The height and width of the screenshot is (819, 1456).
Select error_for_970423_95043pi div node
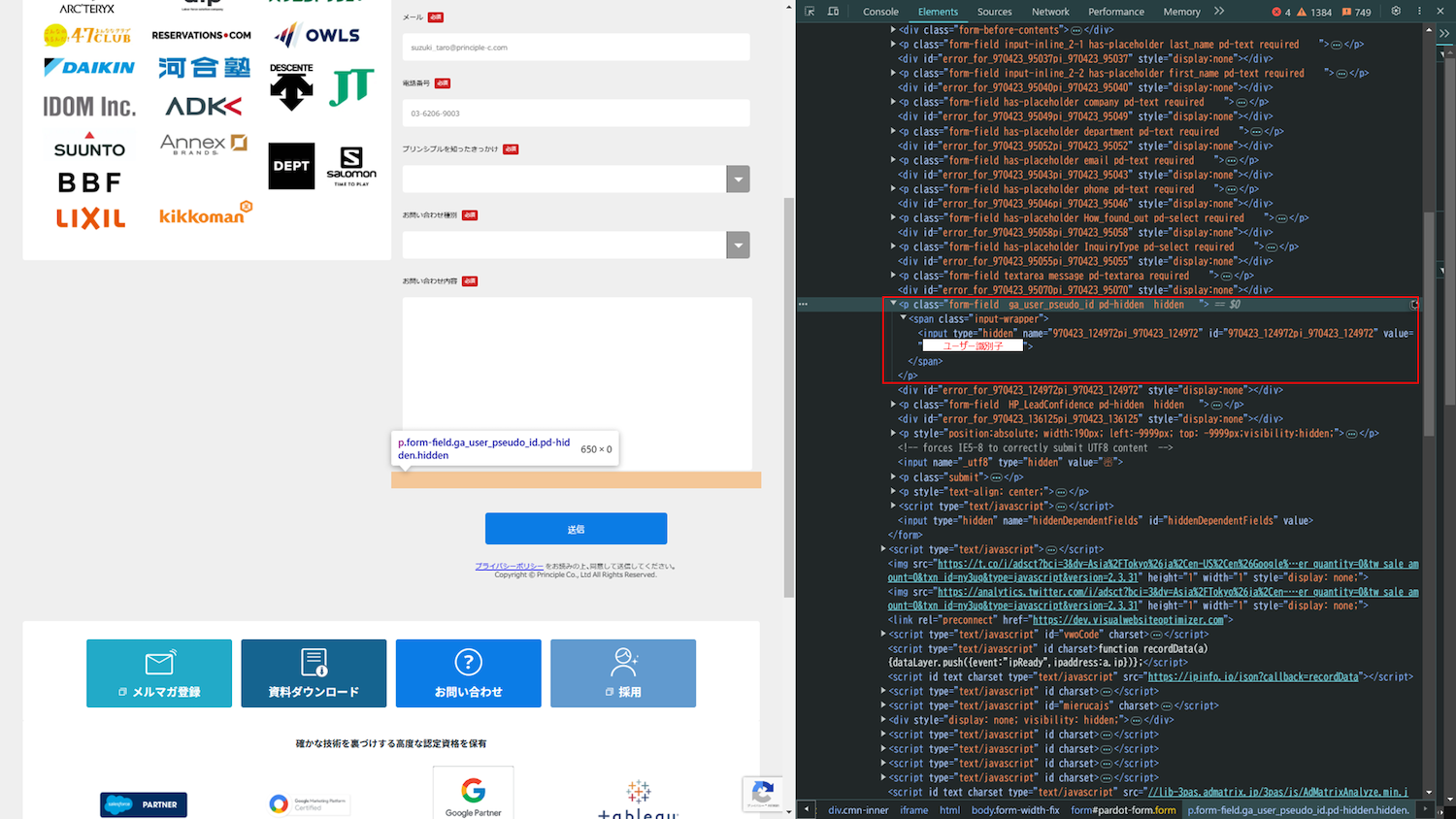pyautogui.click(x=1085, y=175)
